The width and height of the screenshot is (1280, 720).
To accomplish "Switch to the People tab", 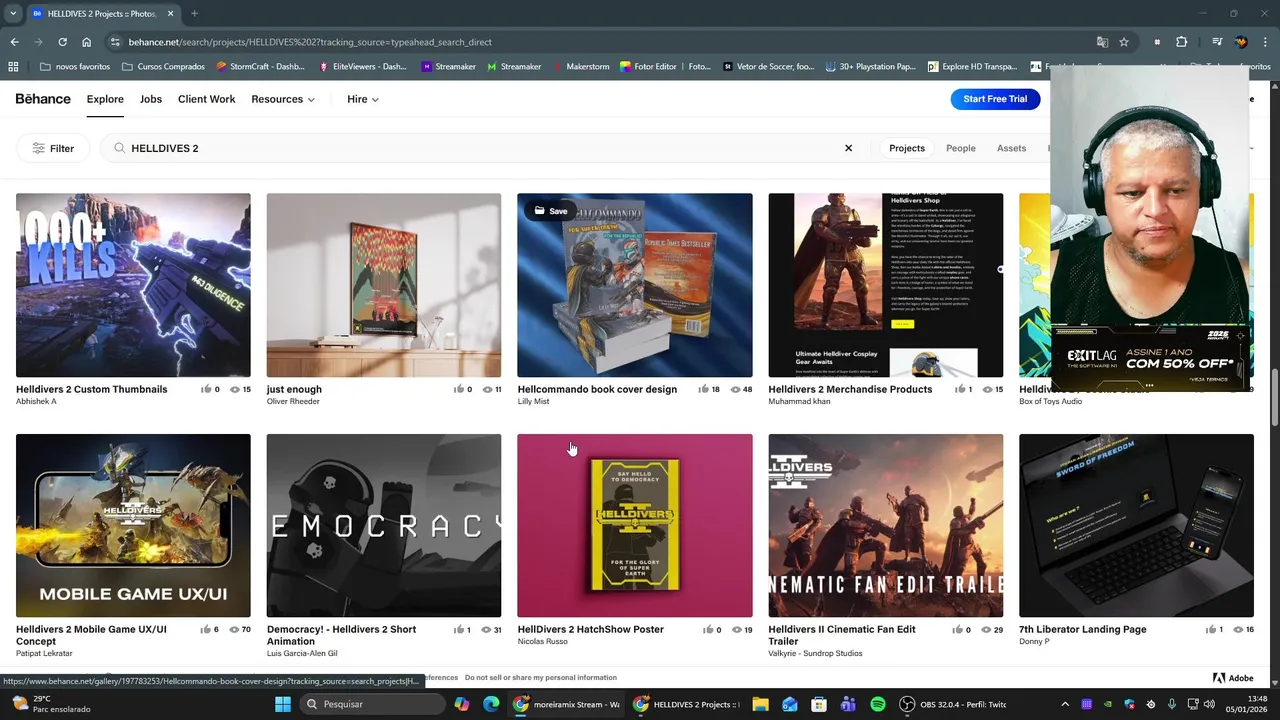I will pos(960,148).
